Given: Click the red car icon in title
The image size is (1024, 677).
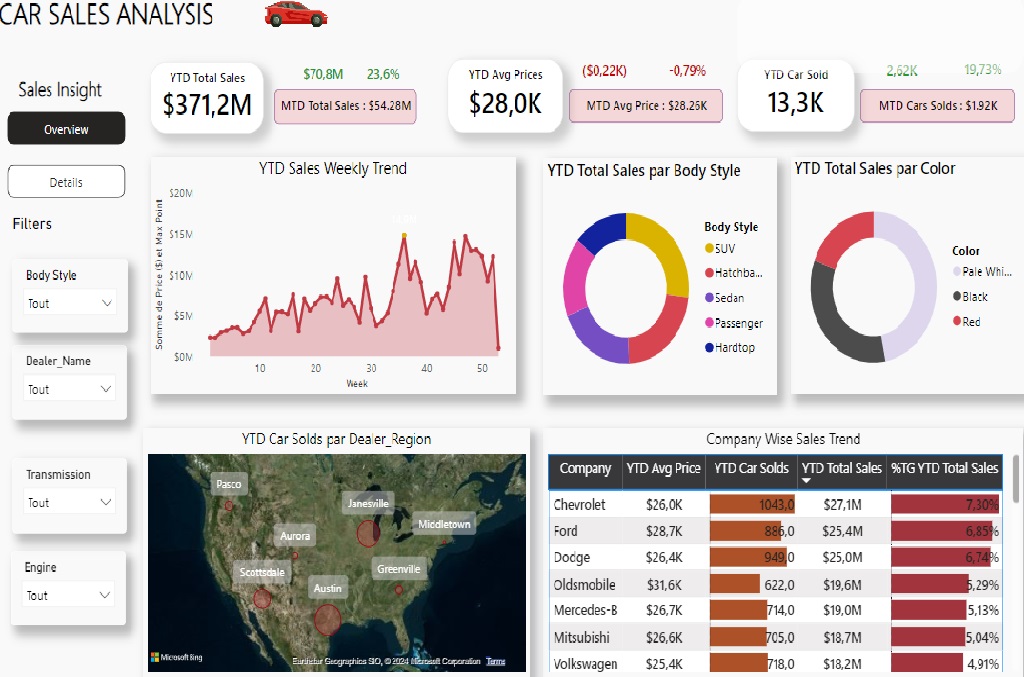Looking at the screenshot, I should coord(296,15).
